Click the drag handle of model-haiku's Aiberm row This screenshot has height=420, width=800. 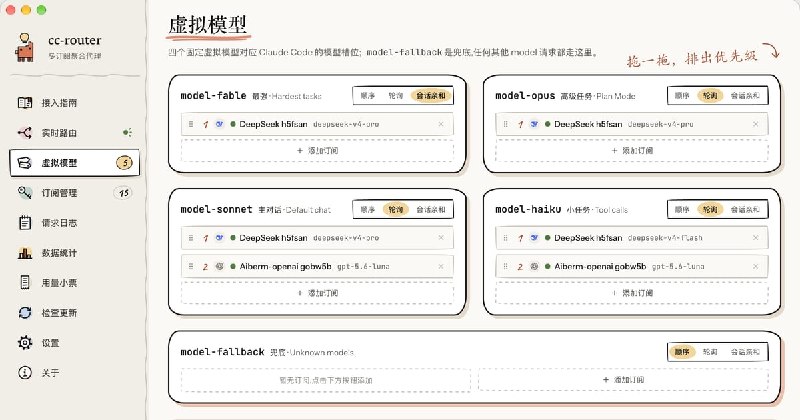tap(506, 266)
